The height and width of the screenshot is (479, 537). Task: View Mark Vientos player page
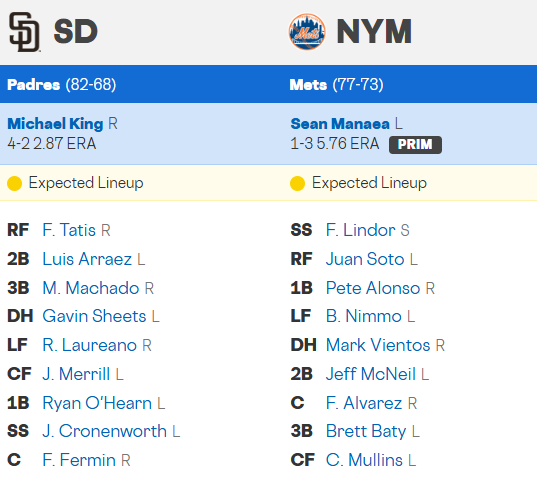point(378,345)
